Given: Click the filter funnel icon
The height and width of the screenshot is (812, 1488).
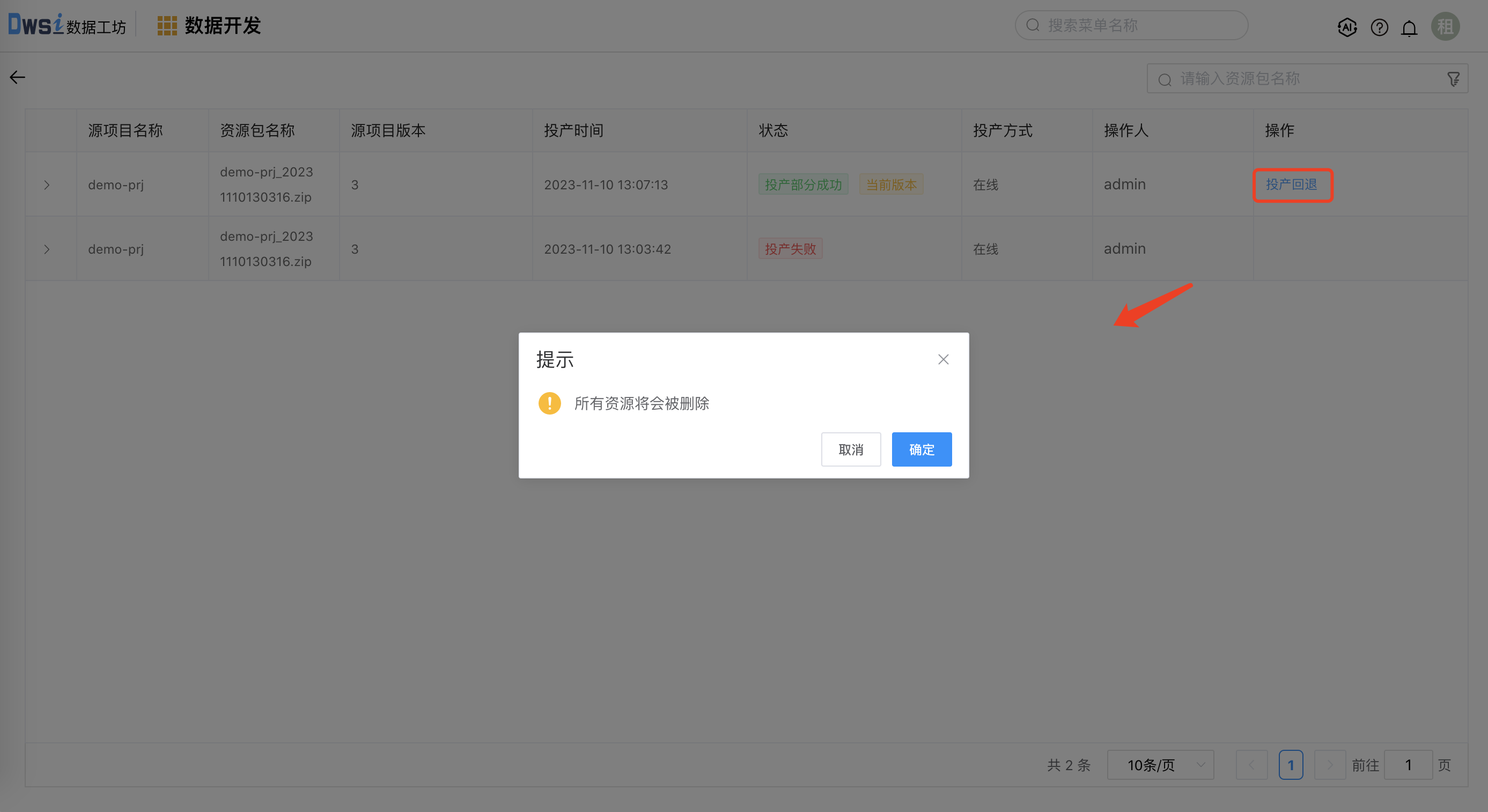Looking at the screenshot, I should 1453,79.
